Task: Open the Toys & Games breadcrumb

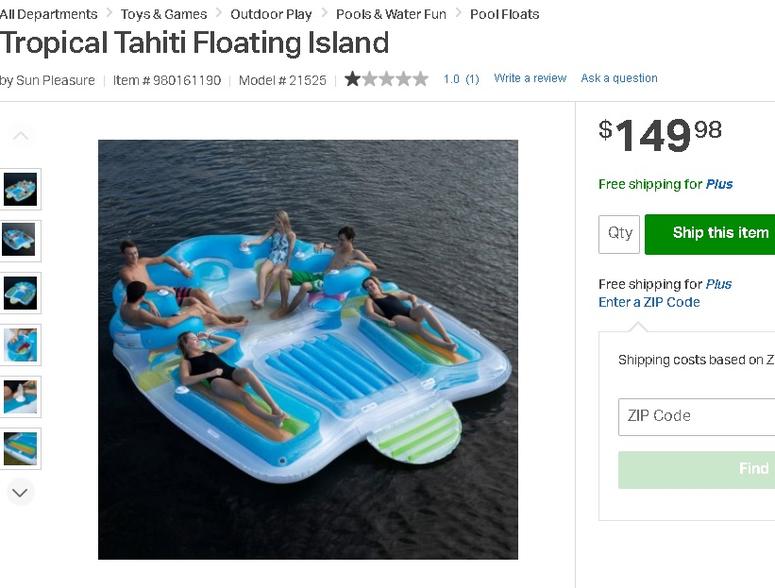Action: click(164, 14)
